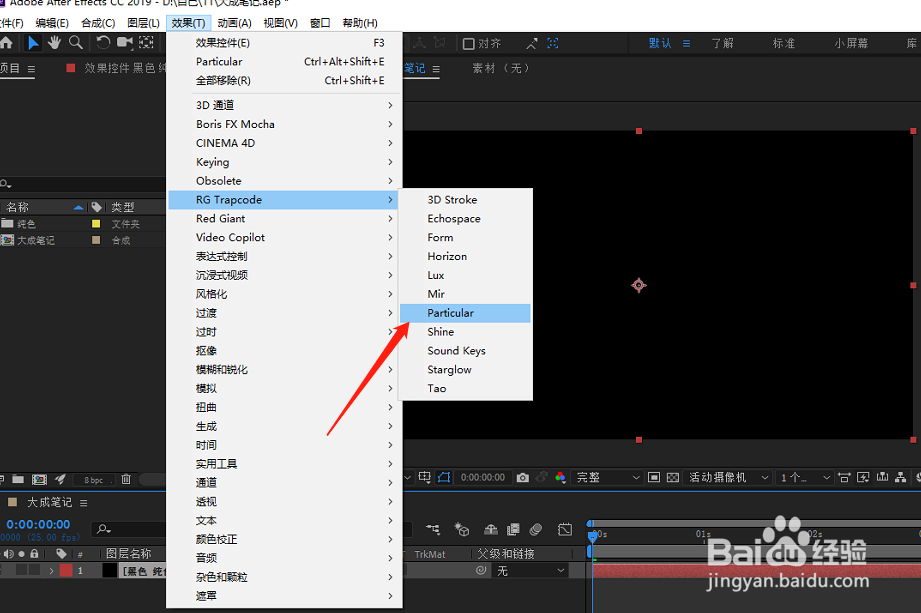The image size is (921, 613).
Task: Select the Pan Behind anchor point tool
Action: click(146, 43)
